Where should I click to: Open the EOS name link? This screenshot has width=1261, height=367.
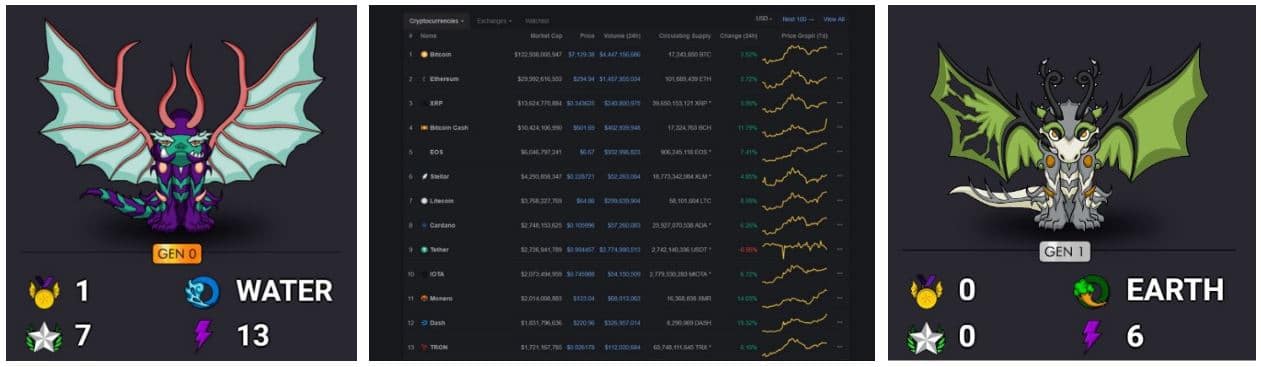click(437, 152)
